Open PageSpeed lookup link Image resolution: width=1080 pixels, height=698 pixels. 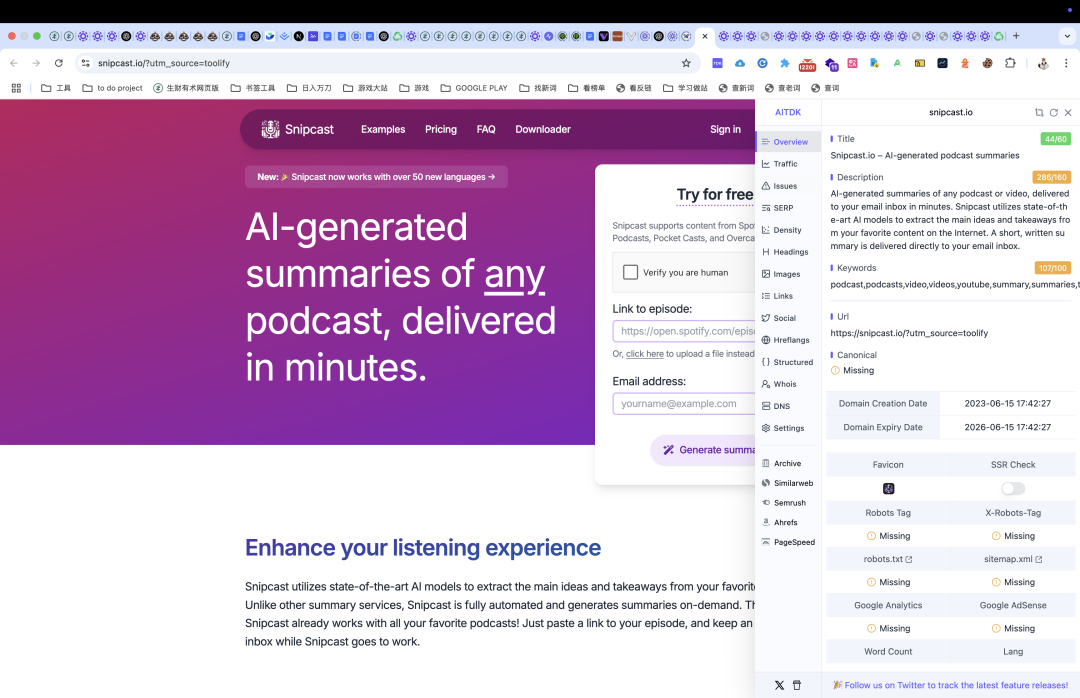pos(789,542)
